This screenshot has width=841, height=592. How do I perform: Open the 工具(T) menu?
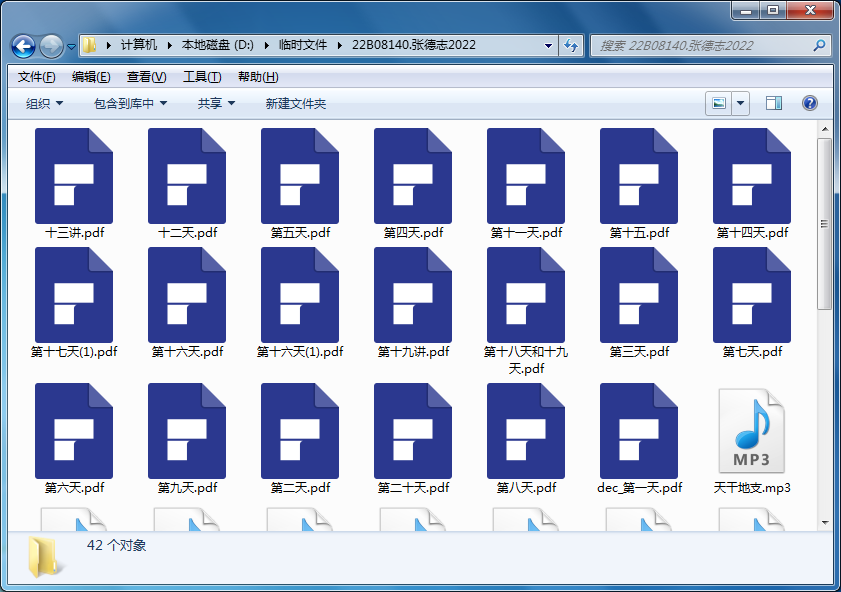tap(202, 77)
